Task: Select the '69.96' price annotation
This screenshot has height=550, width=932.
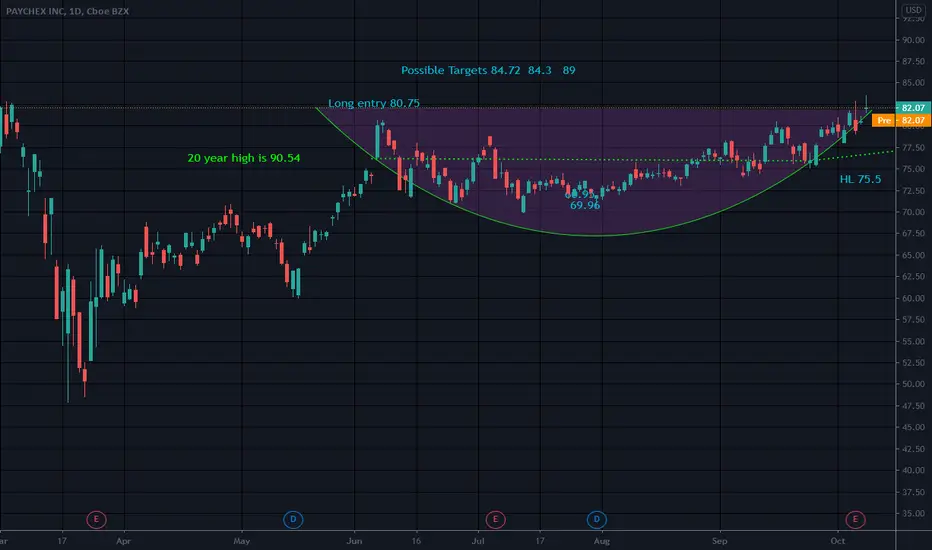Action: tap(585, 205)
